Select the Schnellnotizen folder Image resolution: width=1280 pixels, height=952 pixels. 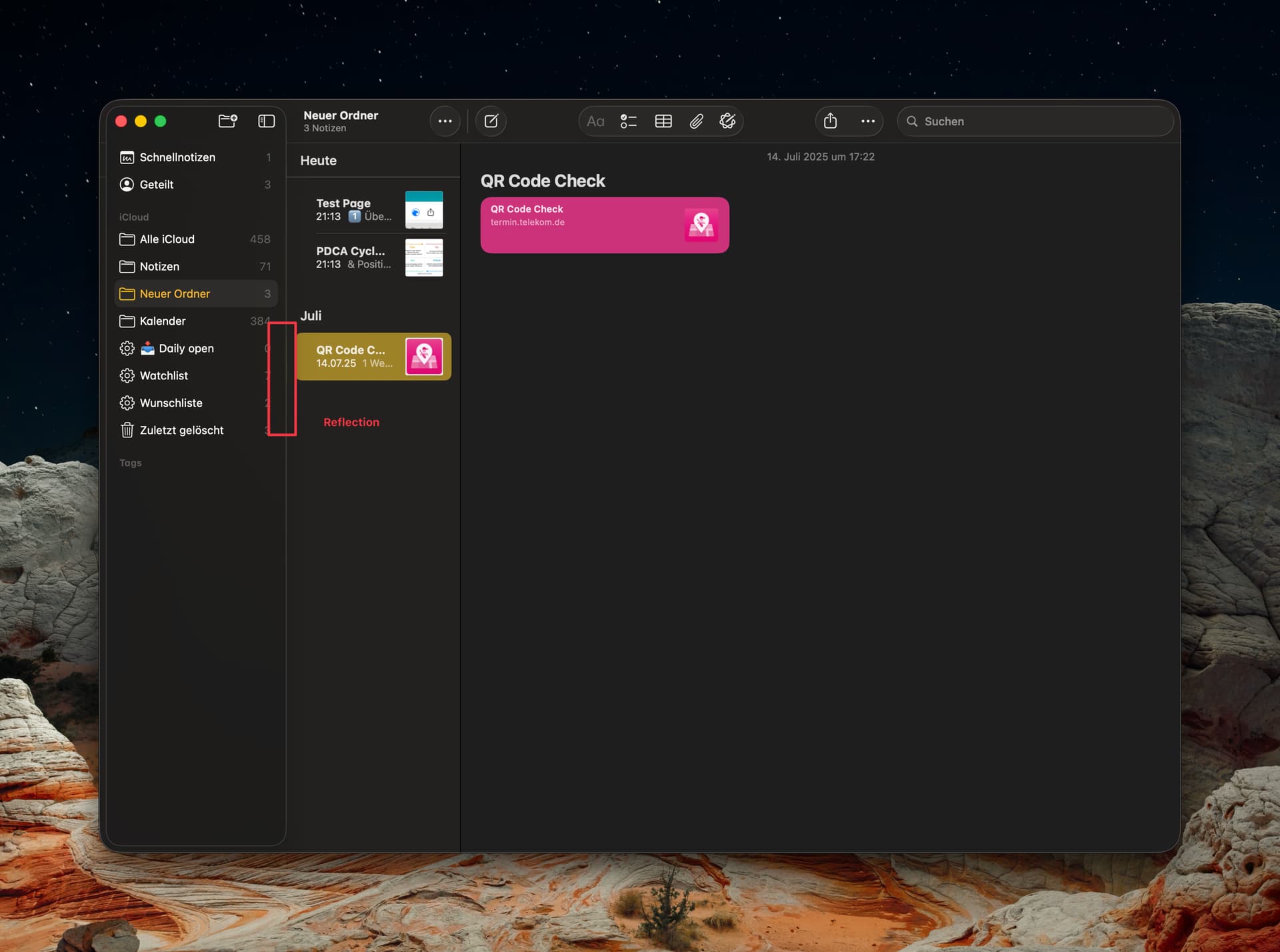tap(177, 157)
